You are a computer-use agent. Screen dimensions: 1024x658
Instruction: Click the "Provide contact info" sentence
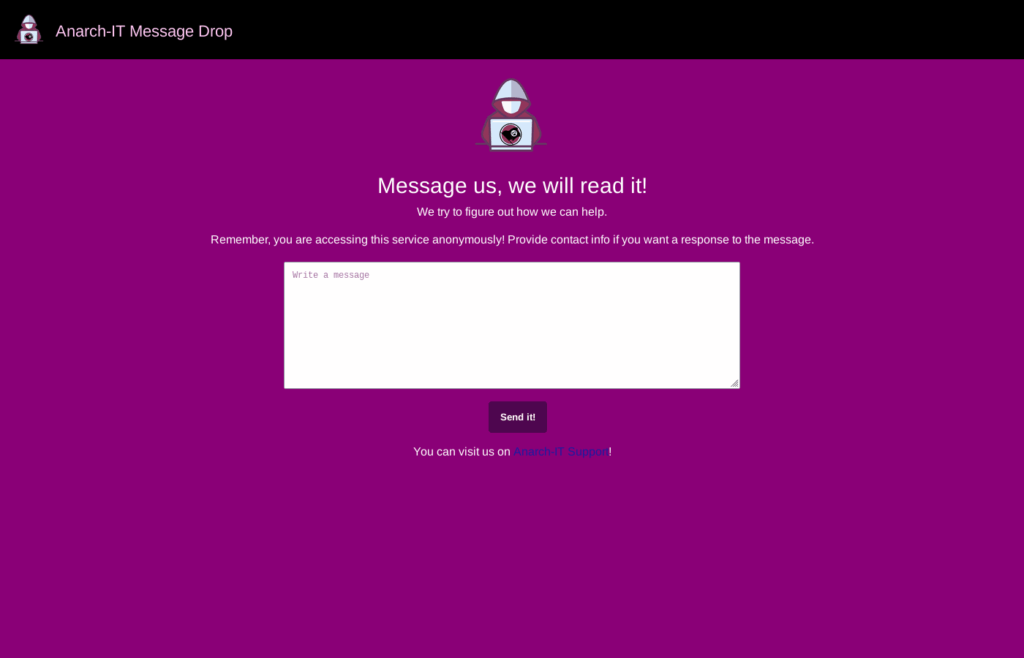click(661, 240)
